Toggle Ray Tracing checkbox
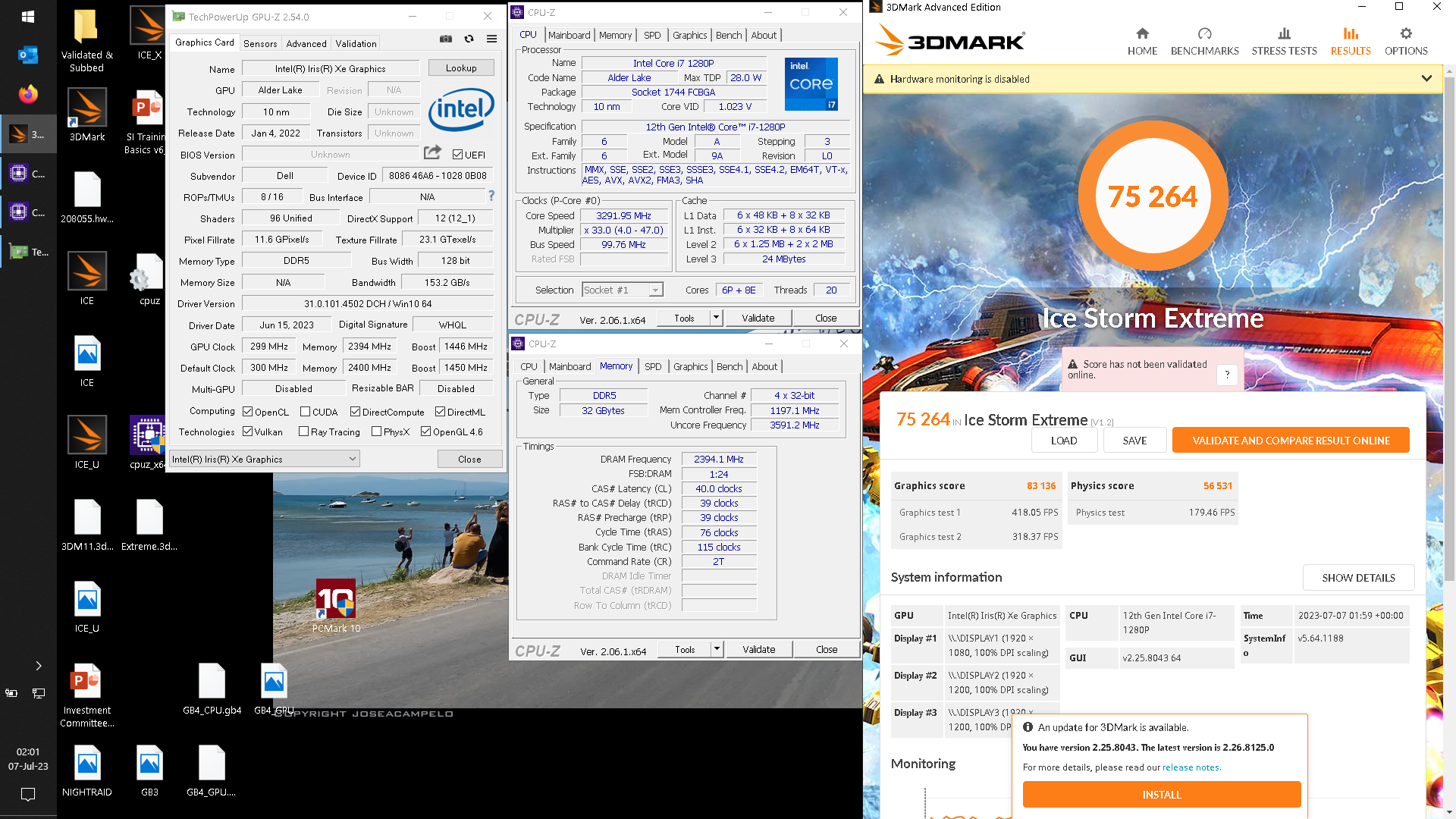 tap(303, 431)
